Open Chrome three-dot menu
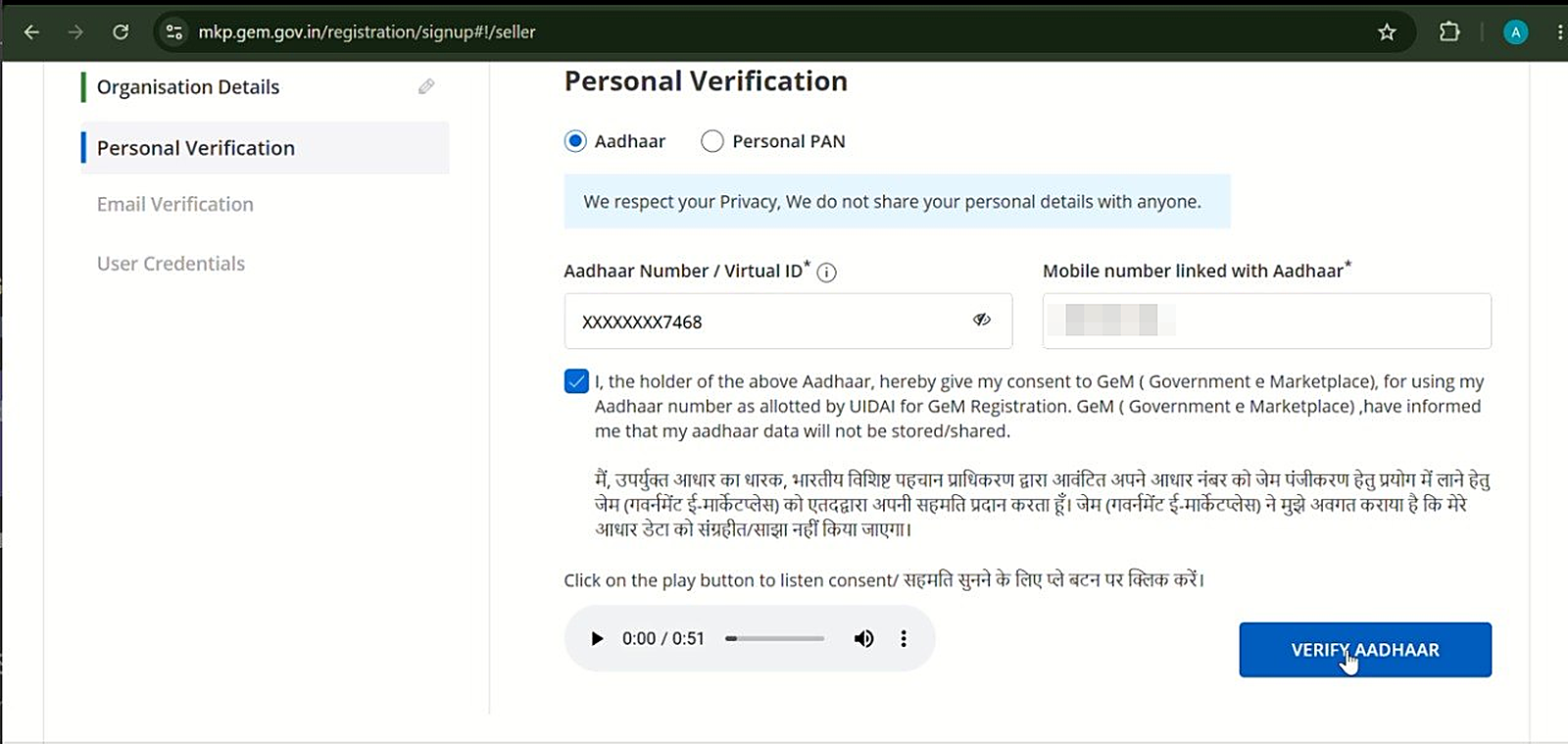Screen dimensions: 1568x744 click(1559, 32)
